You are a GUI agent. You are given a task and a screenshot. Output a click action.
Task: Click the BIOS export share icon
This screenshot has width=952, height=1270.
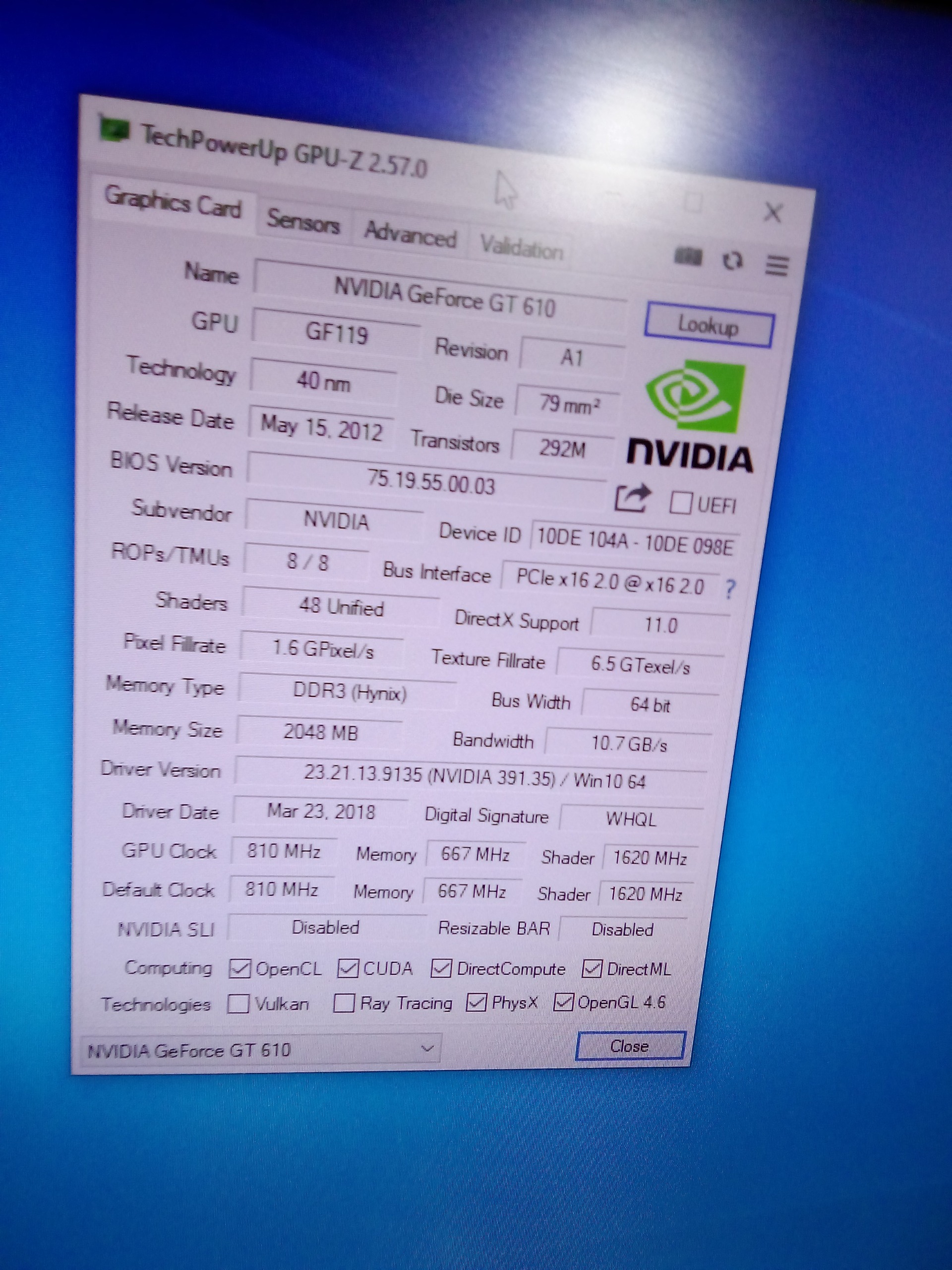click(x=632, y=498)
